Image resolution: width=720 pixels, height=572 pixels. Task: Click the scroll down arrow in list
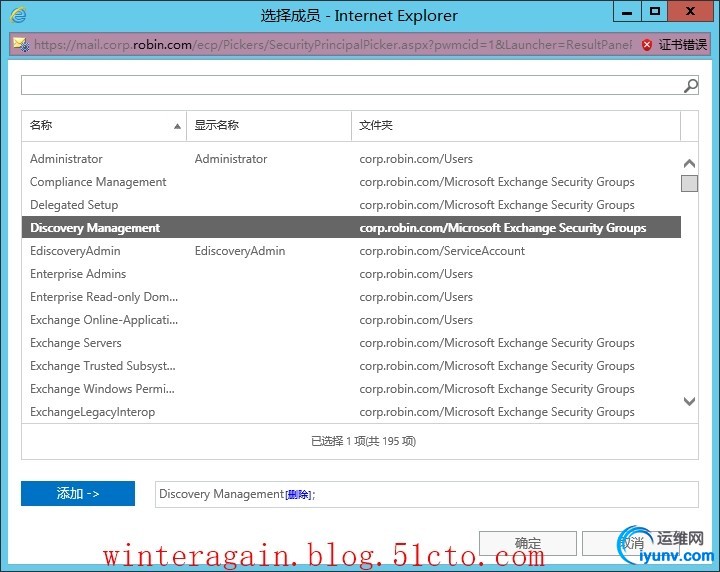click(x=689, y=401)
